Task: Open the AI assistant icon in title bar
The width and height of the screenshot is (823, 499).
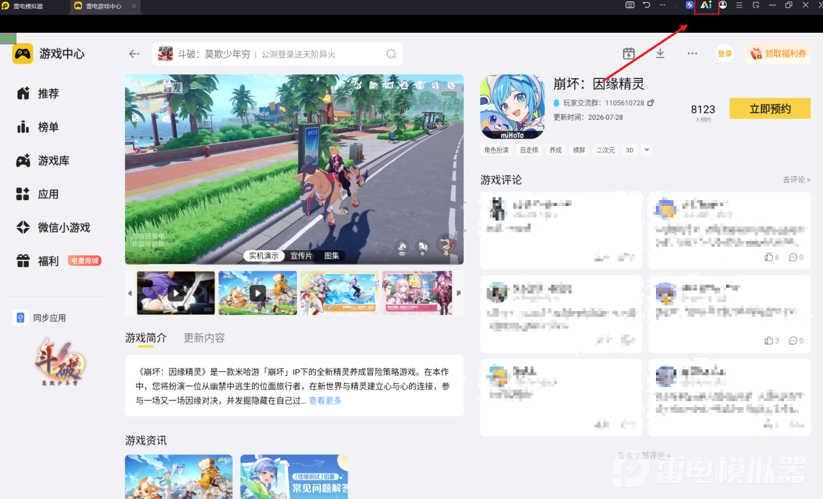Action: tap(706, 5)
